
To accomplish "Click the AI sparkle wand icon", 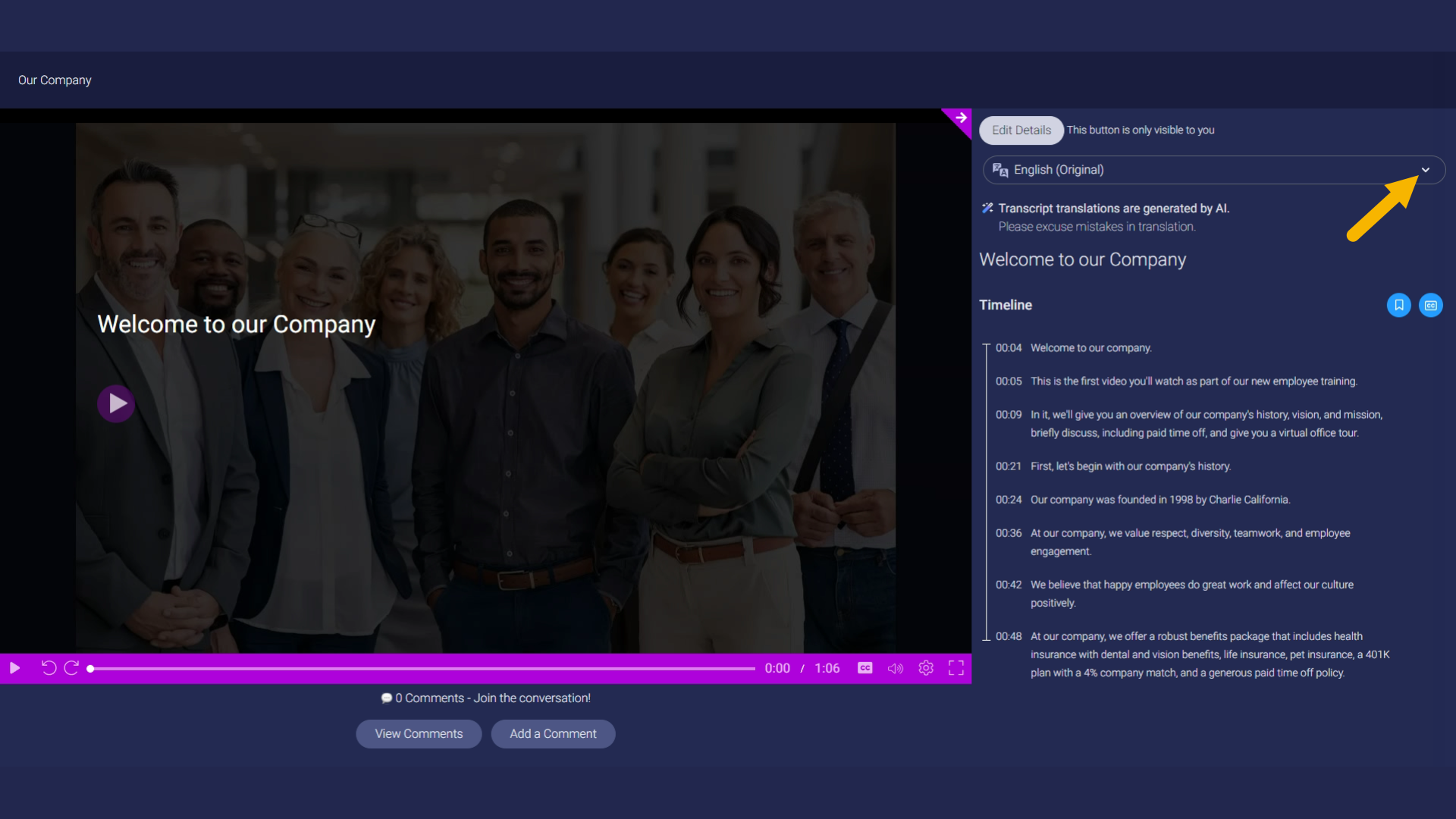I will click(987, 208).
